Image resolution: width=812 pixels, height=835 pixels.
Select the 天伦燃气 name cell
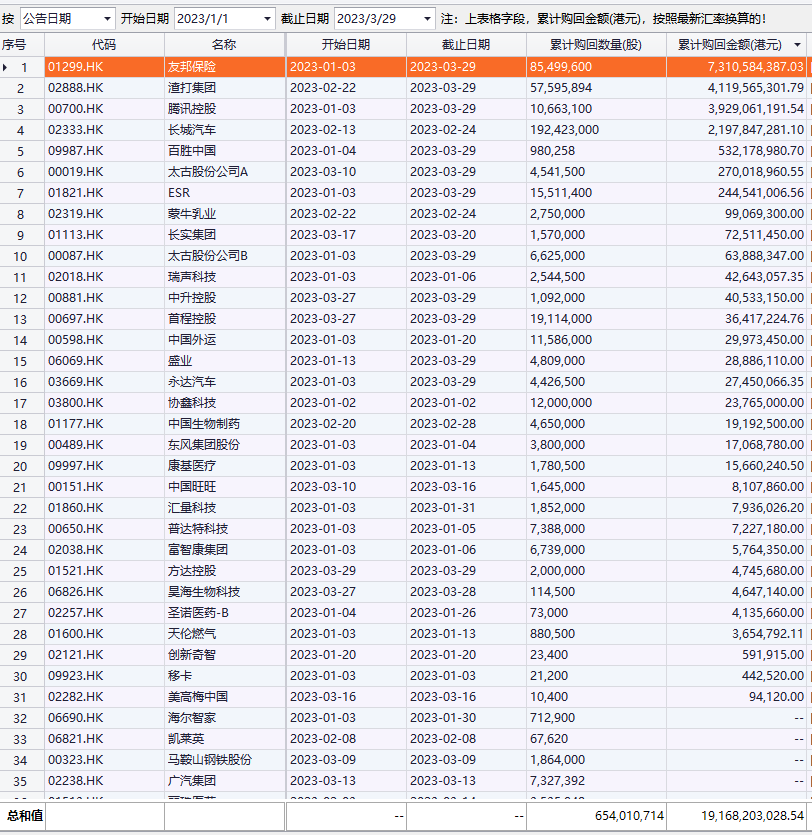point(224,634)
